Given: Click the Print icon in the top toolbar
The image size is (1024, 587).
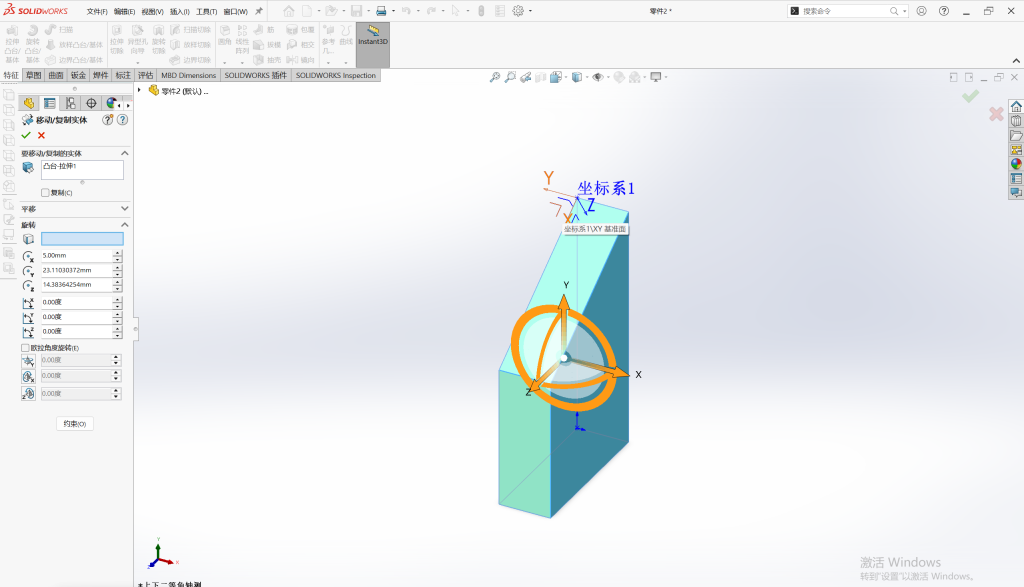Looking at the screenshot, I should click(x=381, y=11).
